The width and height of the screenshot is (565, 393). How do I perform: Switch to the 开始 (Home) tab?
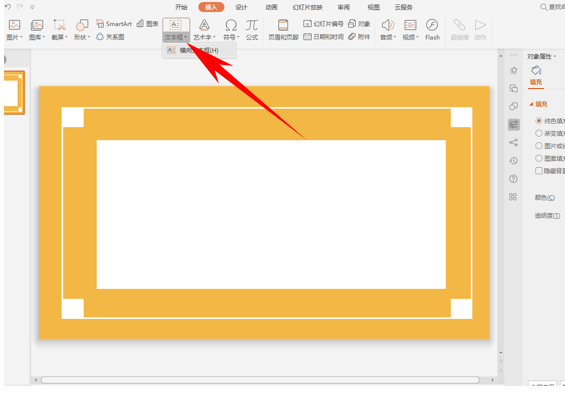181,7
